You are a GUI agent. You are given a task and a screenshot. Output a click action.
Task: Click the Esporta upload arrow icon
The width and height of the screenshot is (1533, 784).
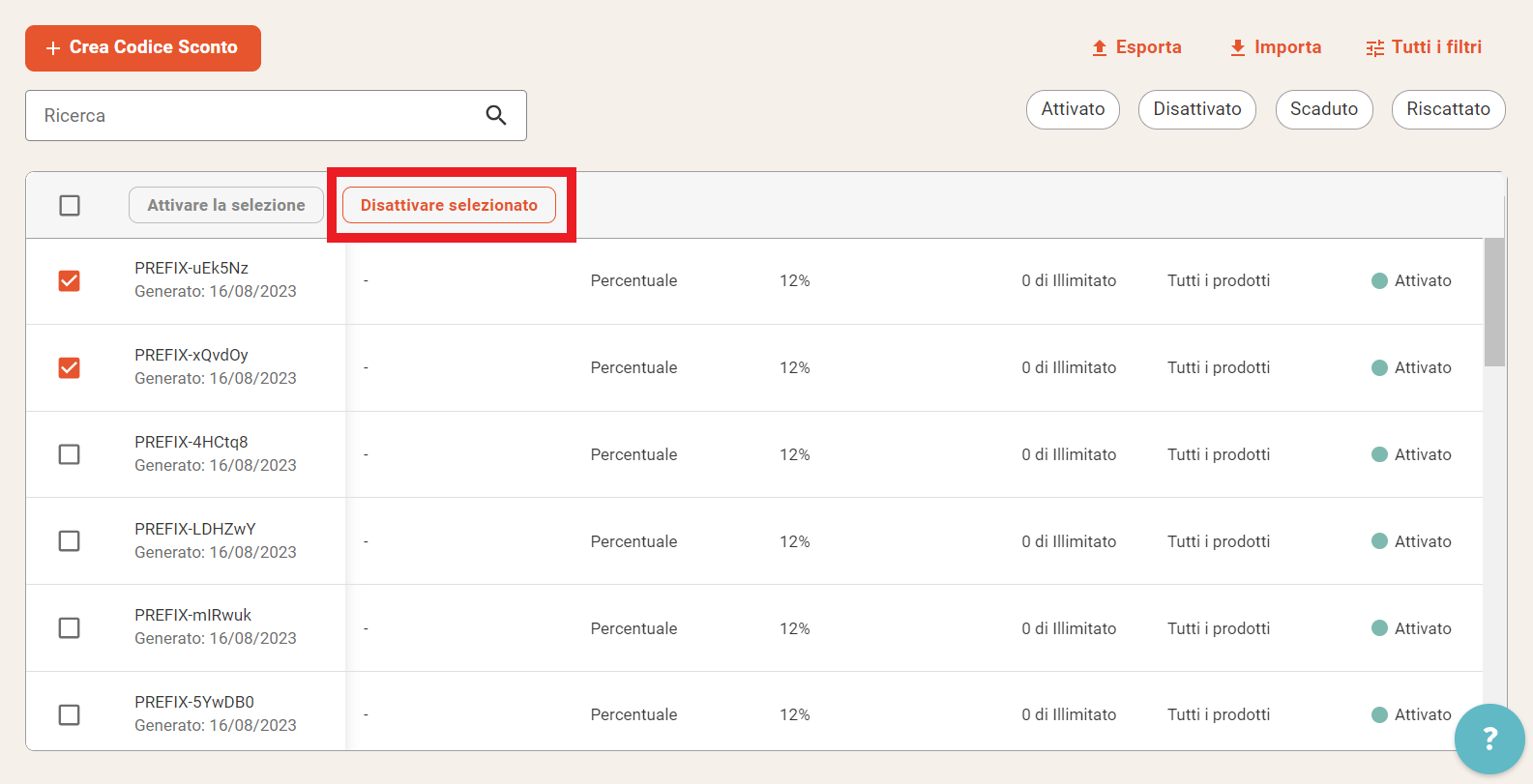[1100, 47]
